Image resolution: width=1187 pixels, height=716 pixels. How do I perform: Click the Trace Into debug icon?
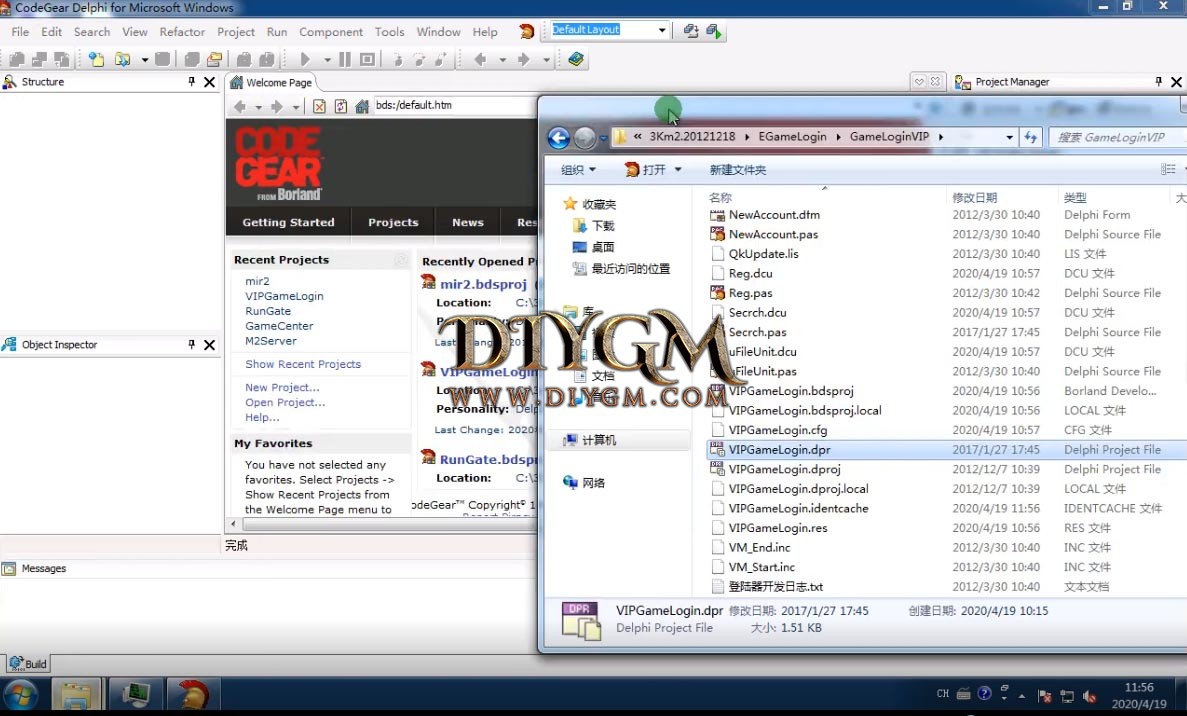coord(397,59)
